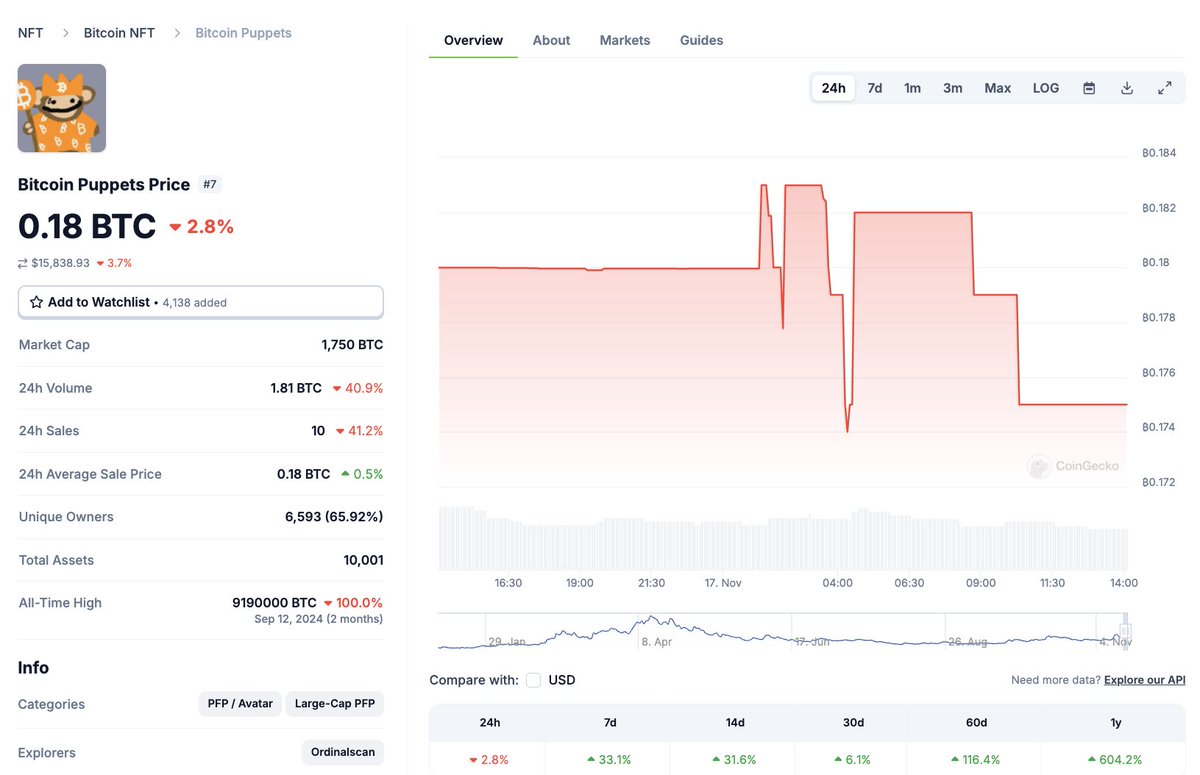Click the 33.1% seven-day change cell
This screenshot has width=1200, height=775.
610,759
